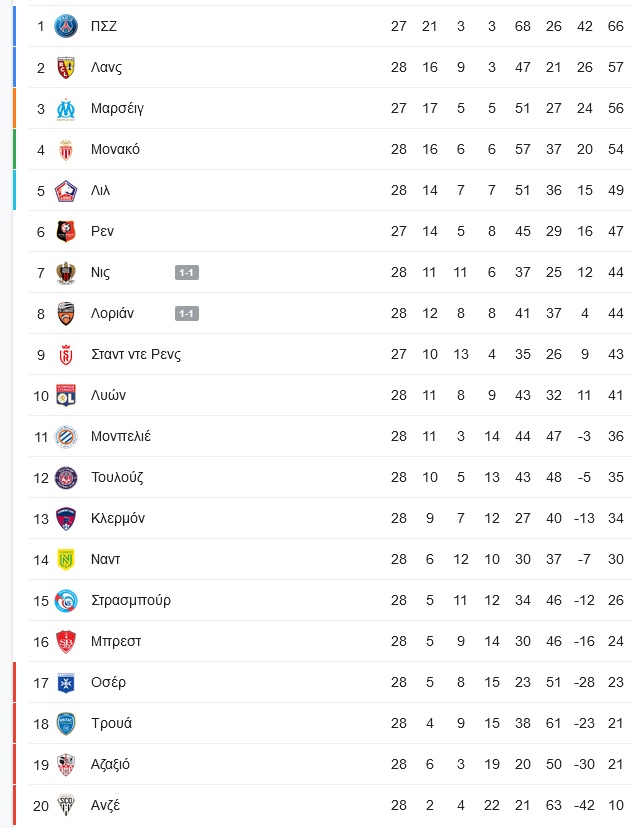Click the Οσέρ team name
This screenshot has height=828, width=633.
pos(108,682)
